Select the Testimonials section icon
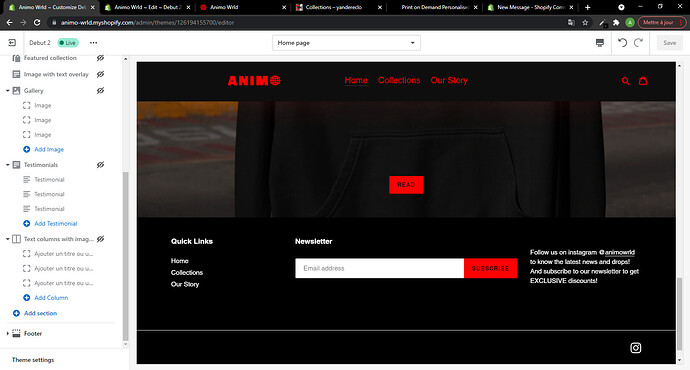The width and height of the screenshot is (690, 370). click(16, 165)
